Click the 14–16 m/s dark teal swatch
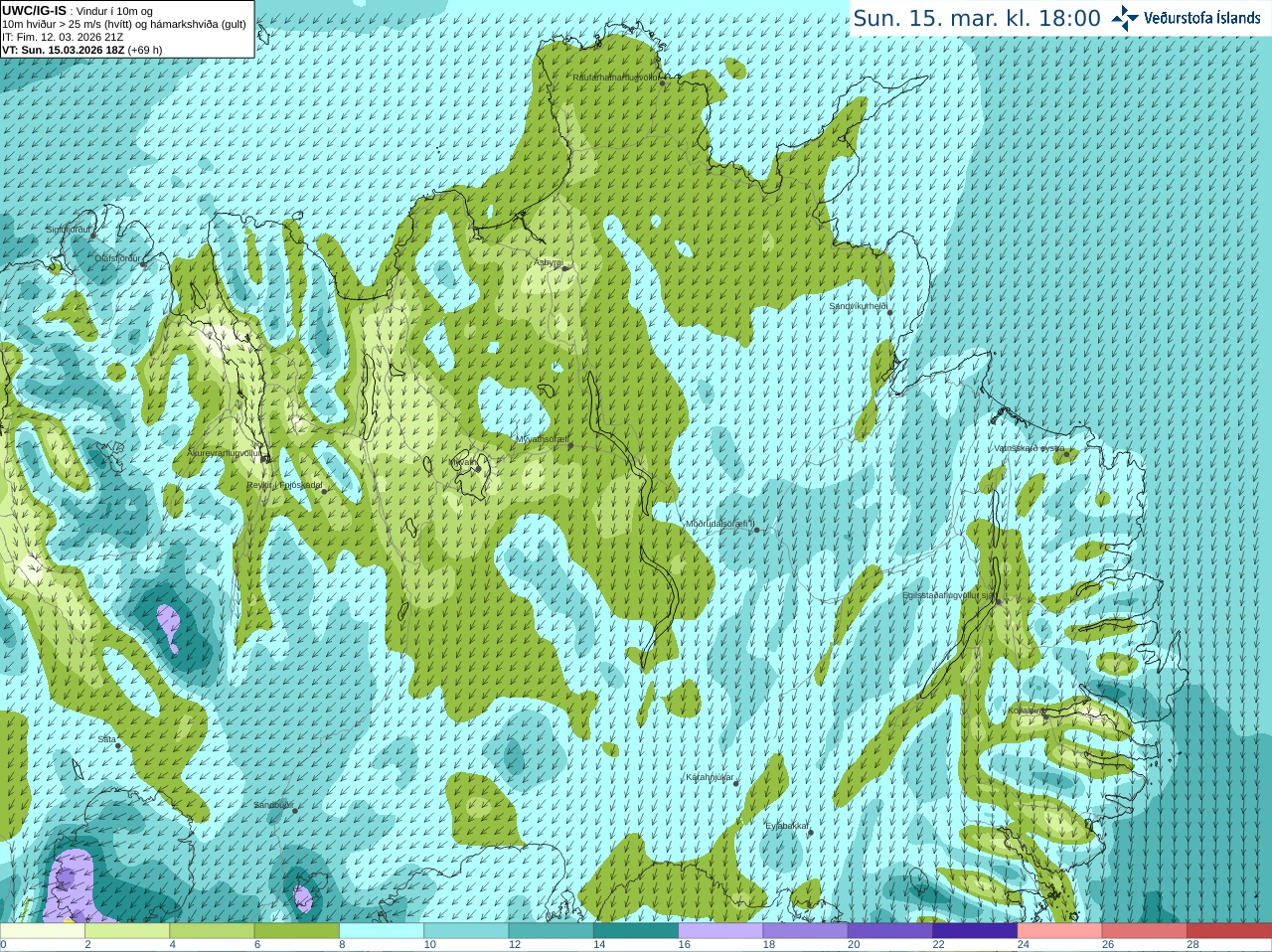 (636, 931)
